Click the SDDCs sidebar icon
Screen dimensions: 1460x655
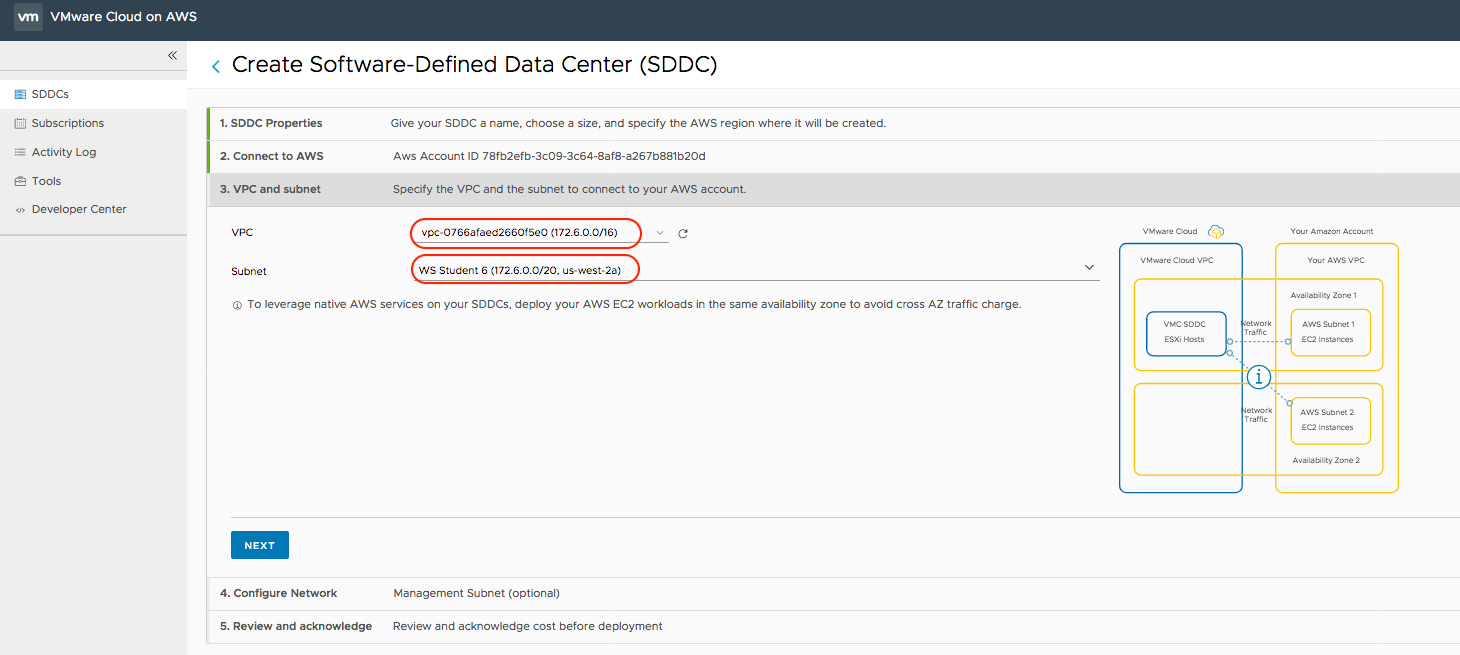click(x=20, y=94)
